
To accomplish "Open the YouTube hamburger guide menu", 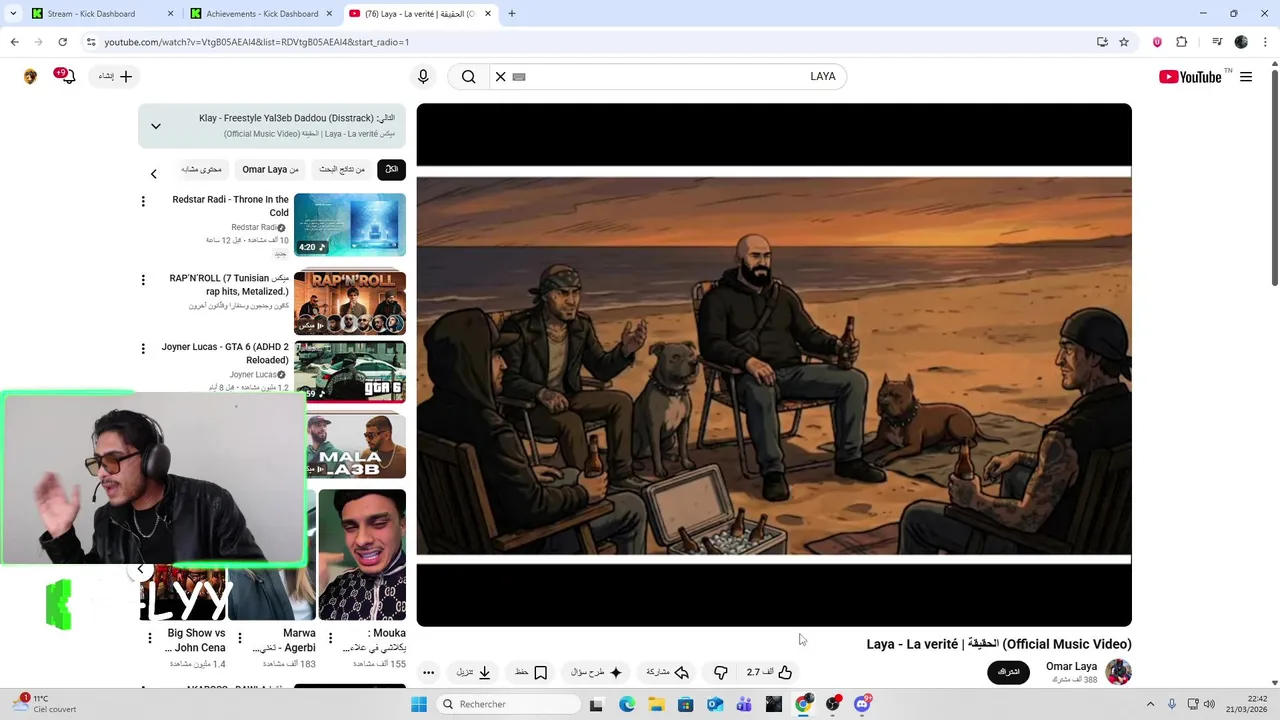I will [1246, 76].
